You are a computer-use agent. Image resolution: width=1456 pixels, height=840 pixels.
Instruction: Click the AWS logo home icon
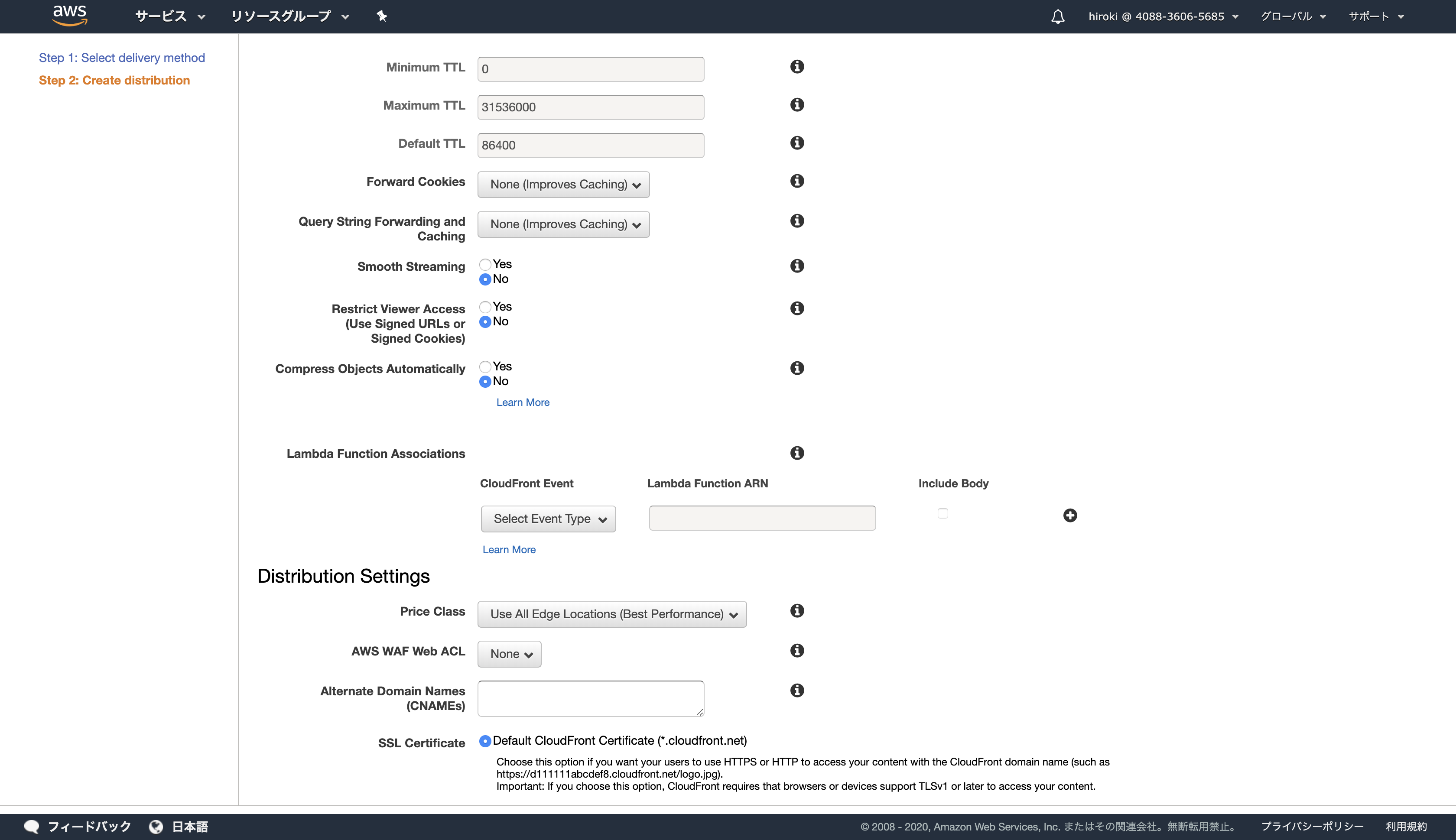[x=69, y=16]
